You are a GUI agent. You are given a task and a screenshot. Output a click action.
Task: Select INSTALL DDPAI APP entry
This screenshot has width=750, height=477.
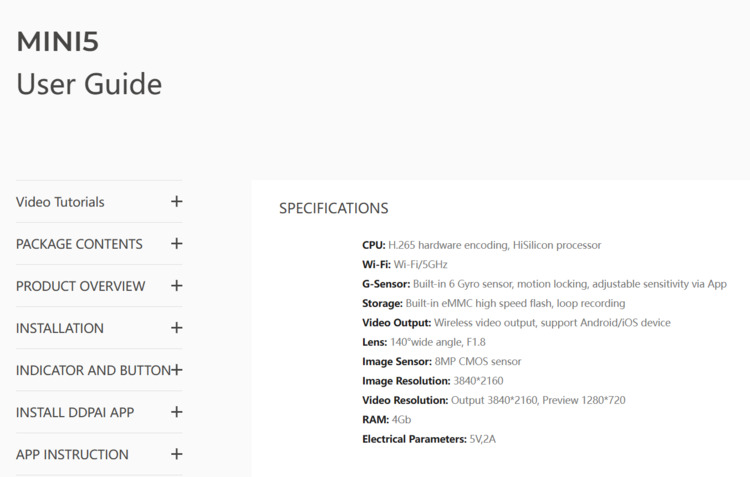(x=75, y=412)
